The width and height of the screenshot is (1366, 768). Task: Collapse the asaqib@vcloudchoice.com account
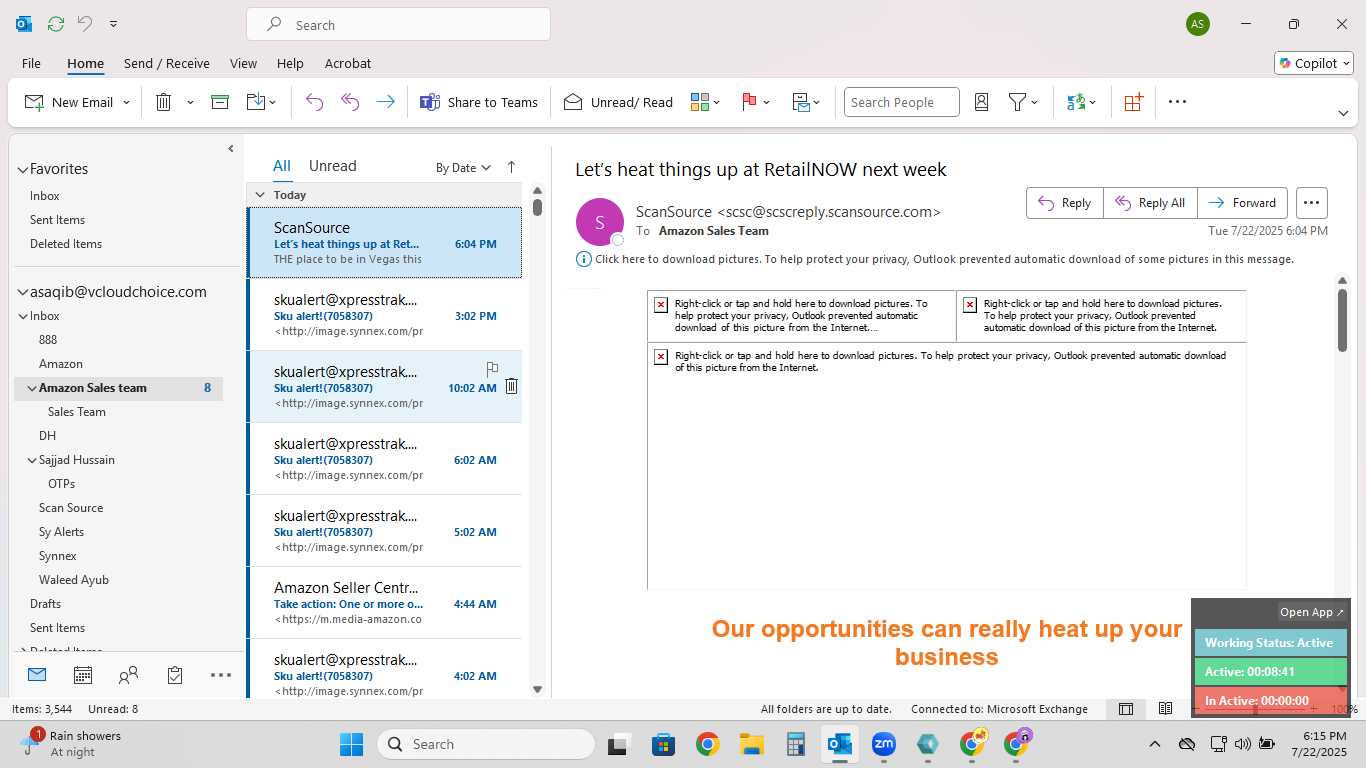[x=22, y=293]
